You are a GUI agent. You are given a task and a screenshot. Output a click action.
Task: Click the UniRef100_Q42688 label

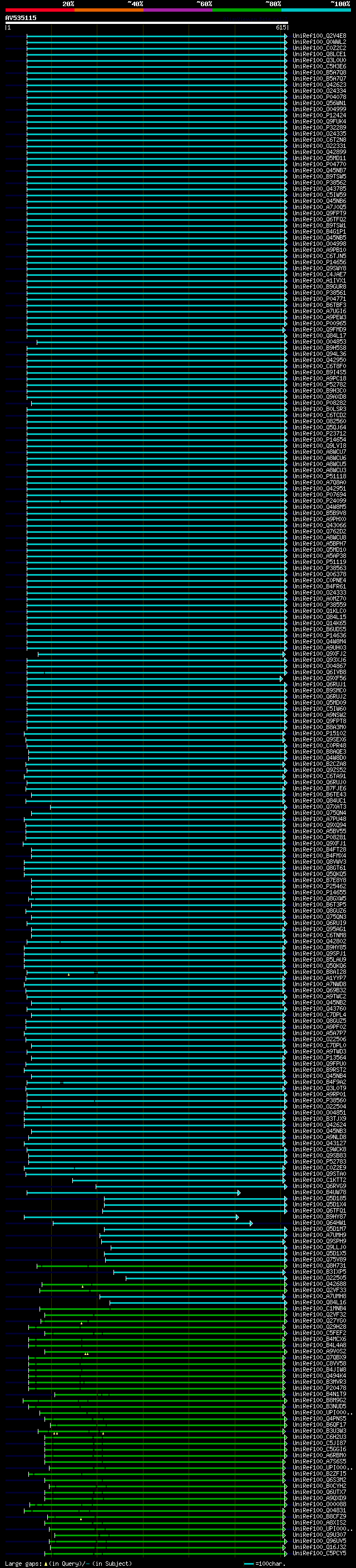point(319,1284)
